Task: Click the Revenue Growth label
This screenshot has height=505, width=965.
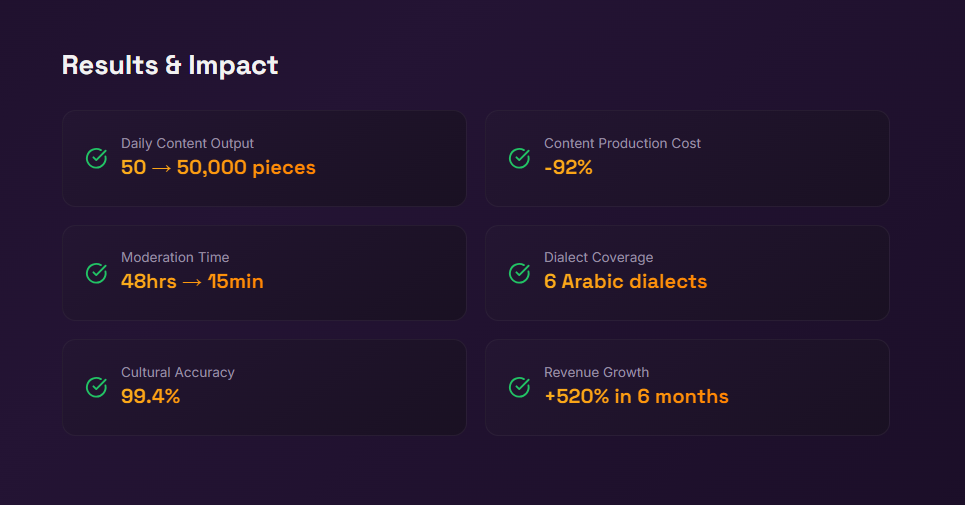Action: pyautogui.click(x=596, y=372)
